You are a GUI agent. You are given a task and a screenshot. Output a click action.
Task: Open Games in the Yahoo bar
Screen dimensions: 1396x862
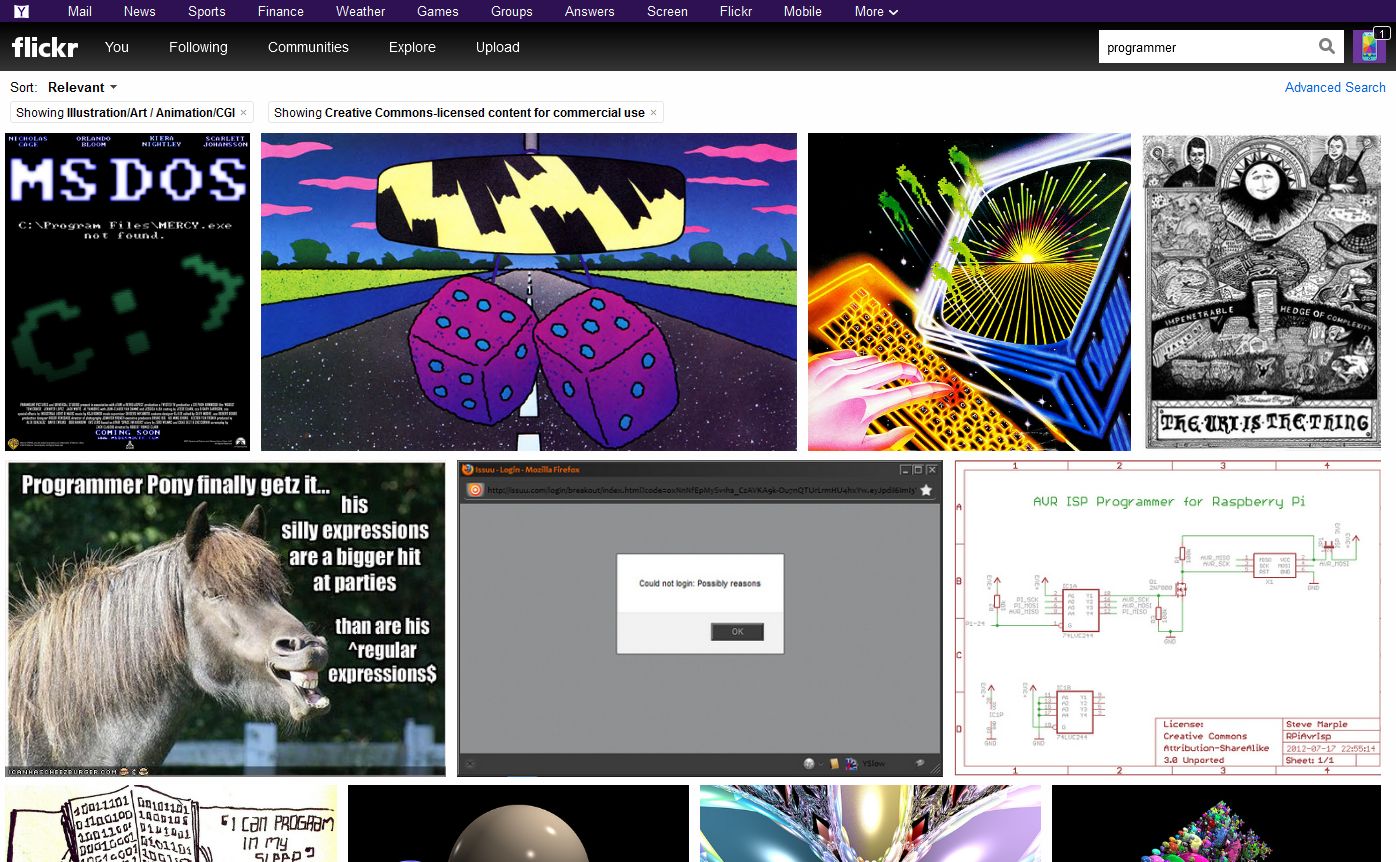(438, 12)
